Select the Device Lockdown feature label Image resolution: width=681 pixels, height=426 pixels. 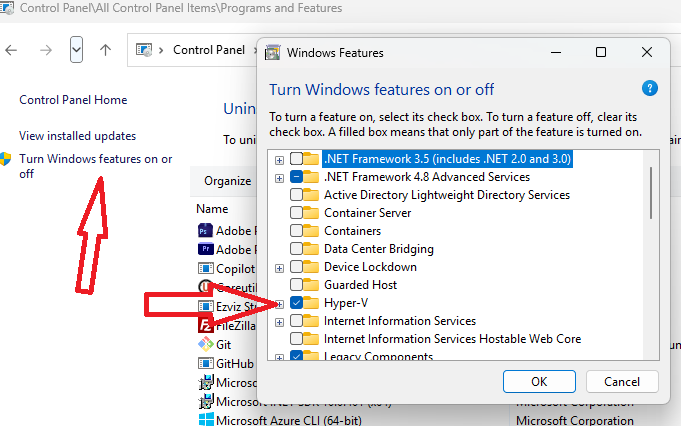pos(370,267)
